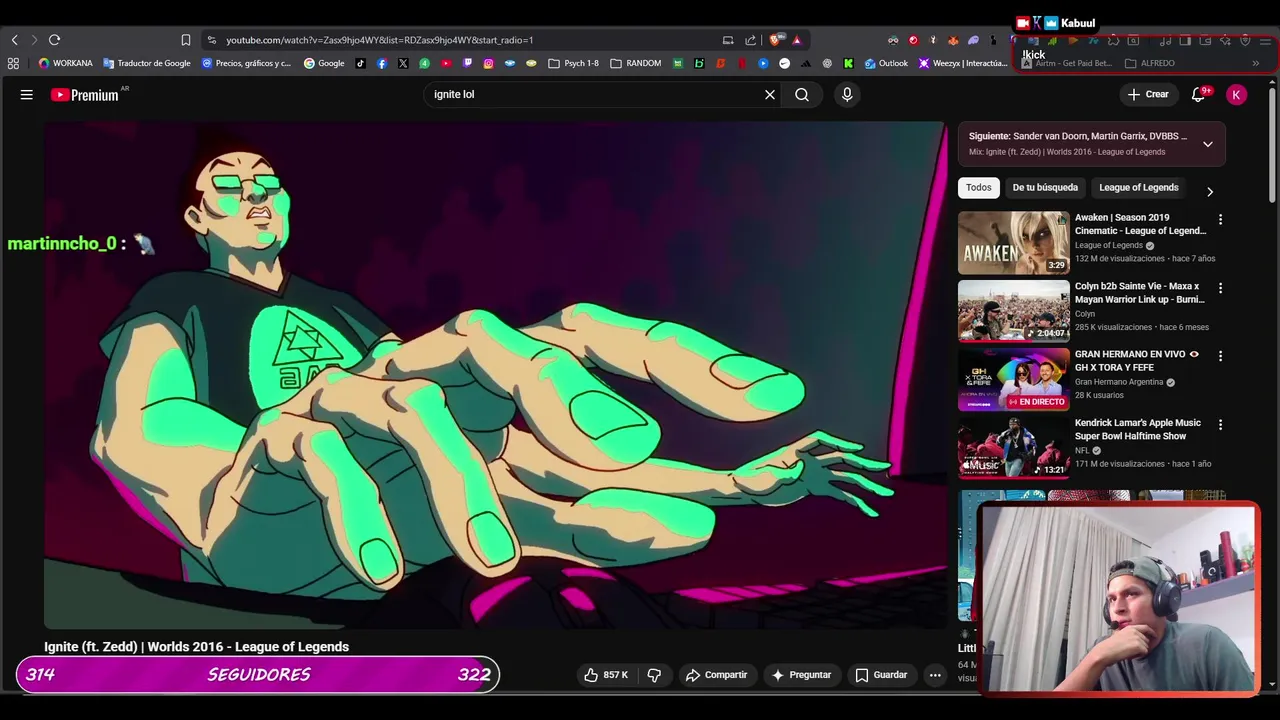Like the video (857 K)
Screen dimensions: 1280x720
click(x=606, y=675)
